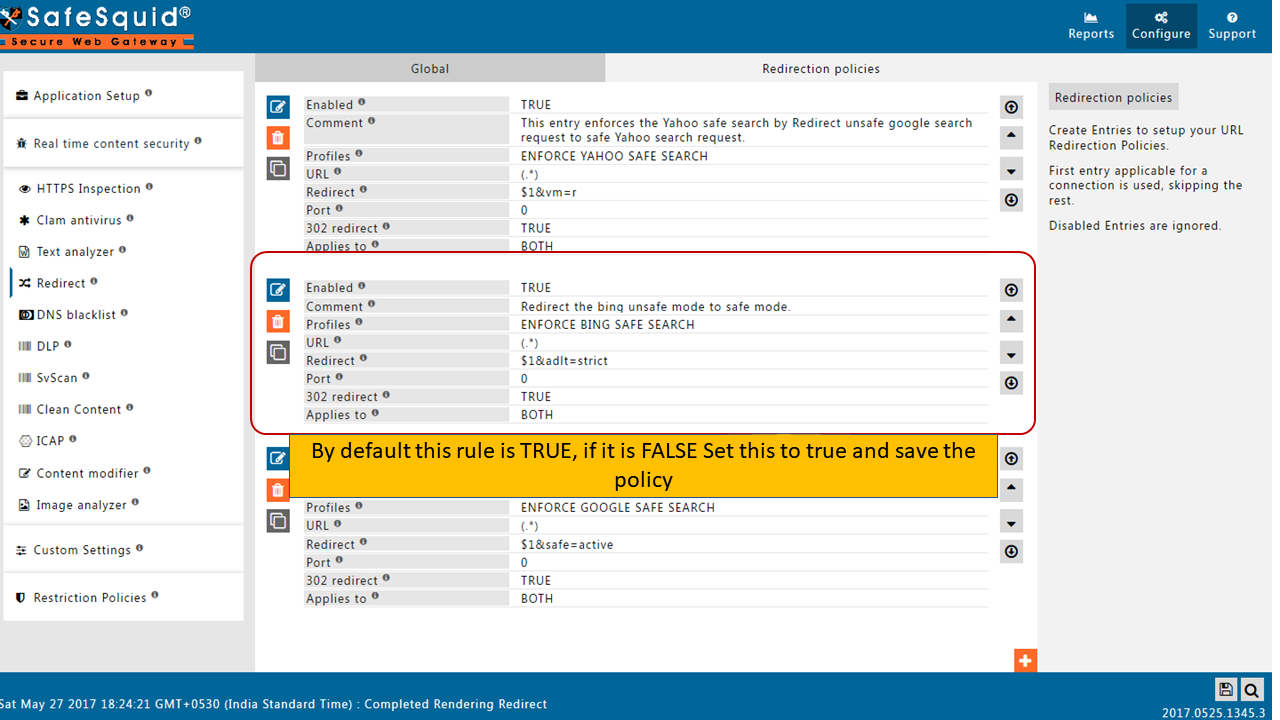Viewport: 1280px width, 720px height.
Task: Delete the Bing safe search entry
Action: pyautogui.click(x=278, y=321)
